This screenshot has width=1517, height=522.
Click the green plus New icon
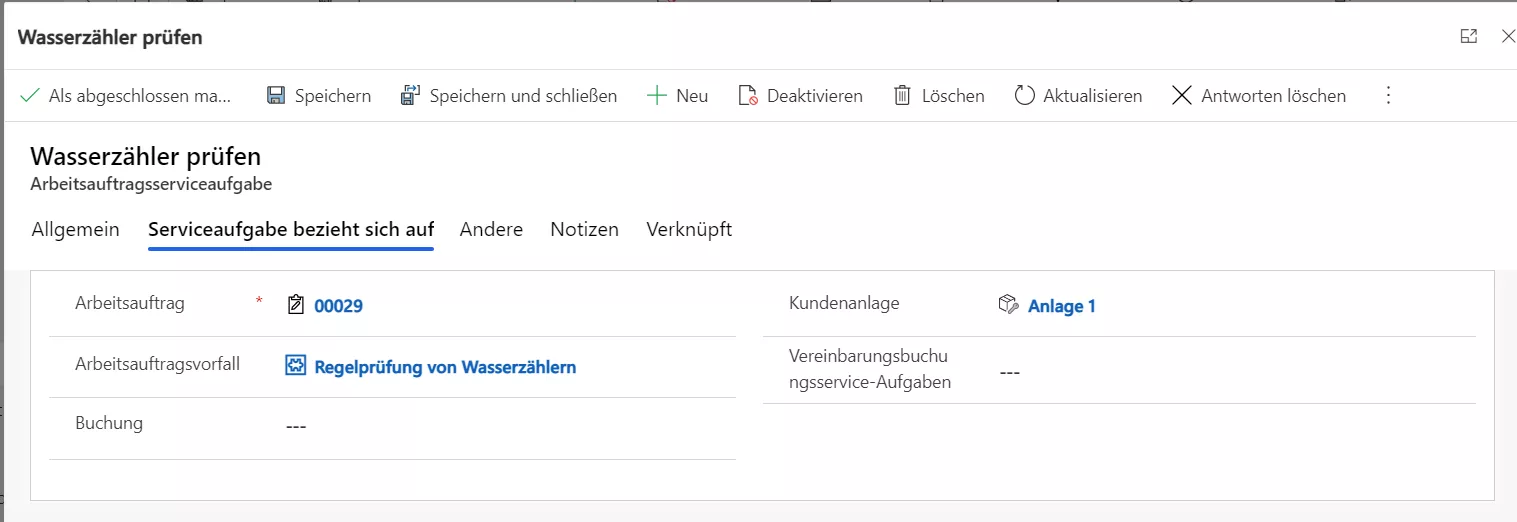(657, 96)
